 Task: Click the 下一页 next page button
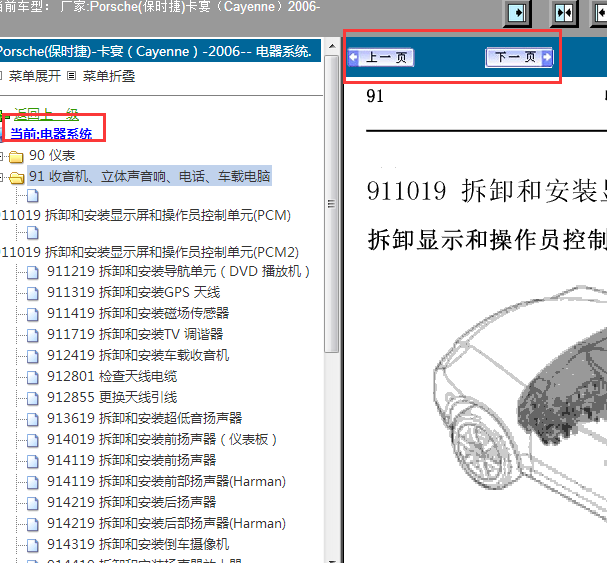coord(519,58)
